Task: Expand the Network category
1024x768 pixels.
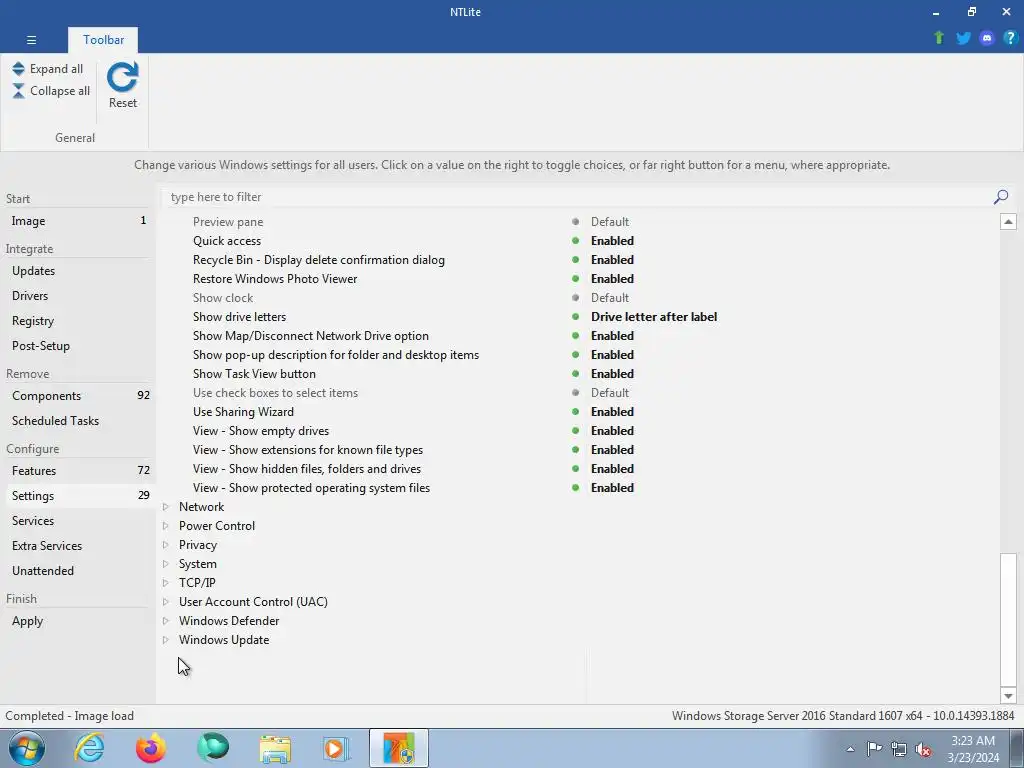Action: point(165,507)
